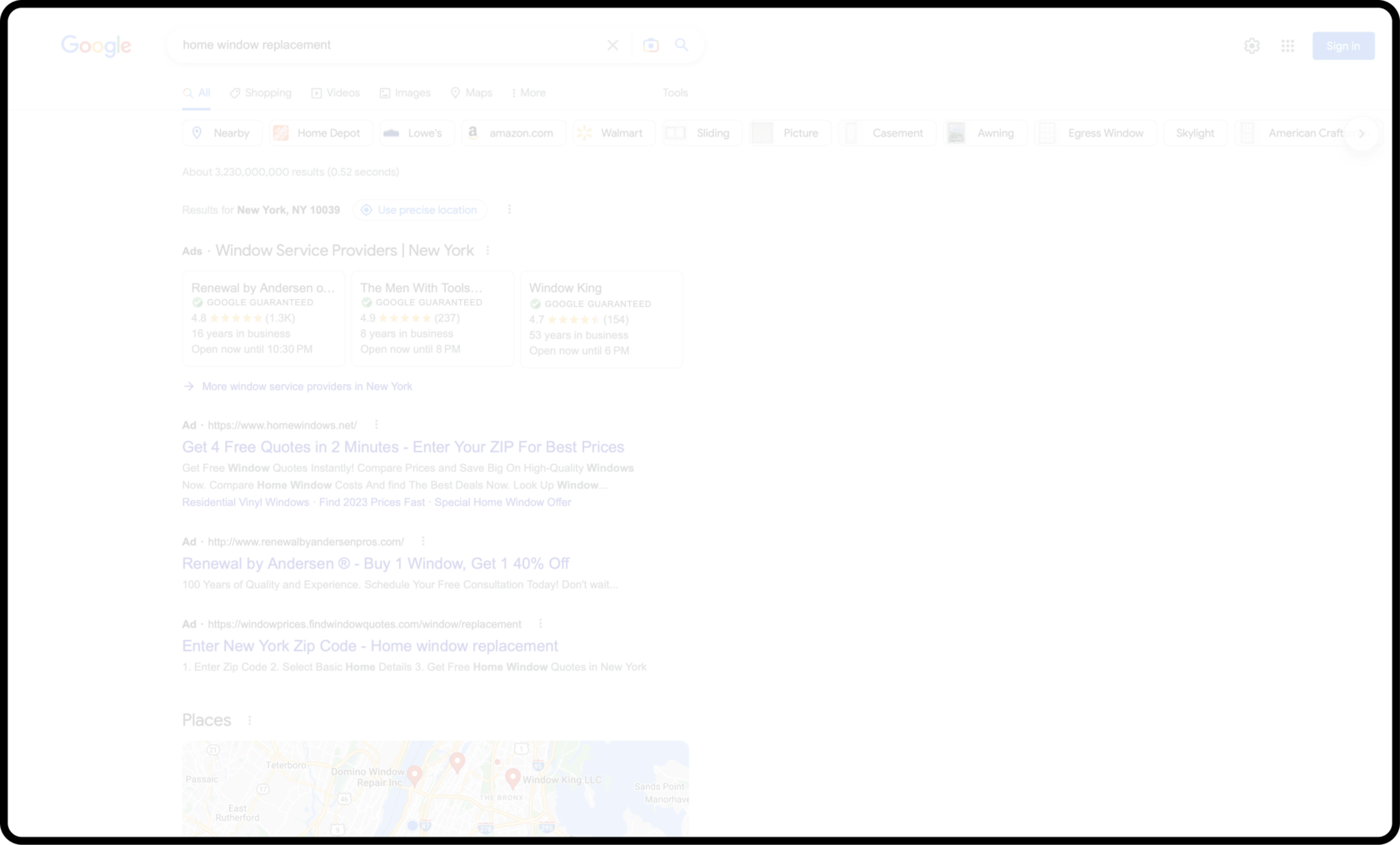Click the magnifier search submit icon
This screenshot has width=1400, height=845.
coord(682,45)
